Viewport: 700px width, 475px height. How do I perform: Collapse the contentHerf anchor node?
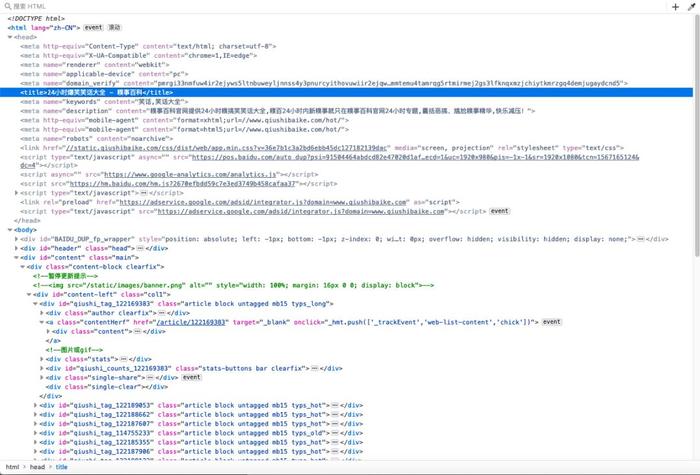(x=42, y=322)
